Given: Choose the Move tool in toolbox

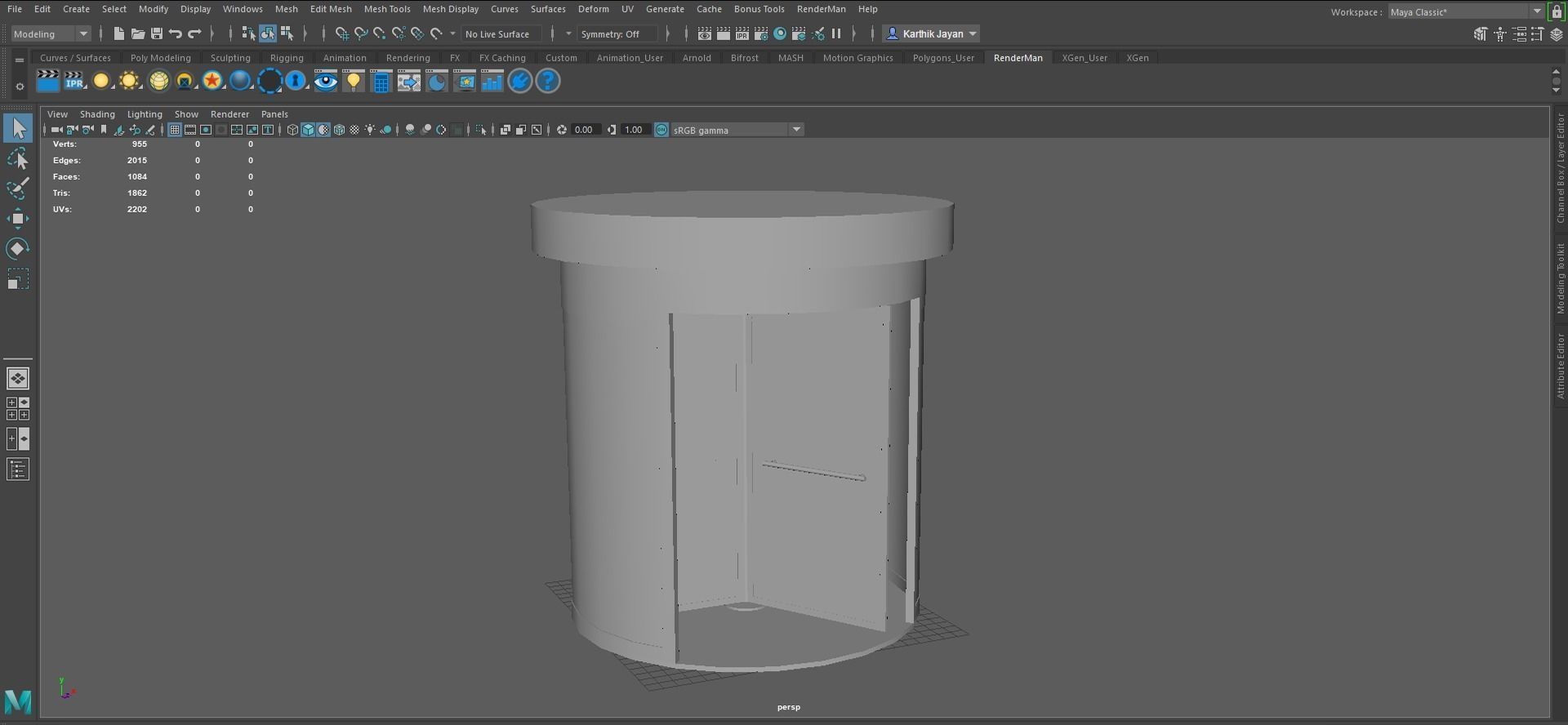Looking at the screenshot, I should tap(18, 218).
